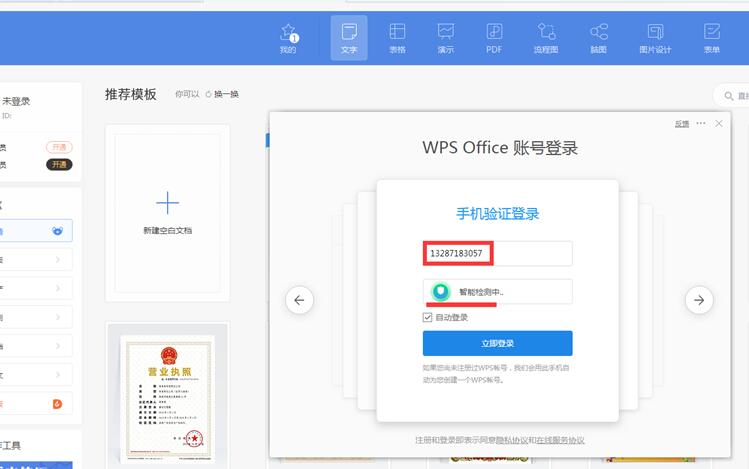
Task: Toggle the 自动登录 checkbox
Action: tap(428, 318)
